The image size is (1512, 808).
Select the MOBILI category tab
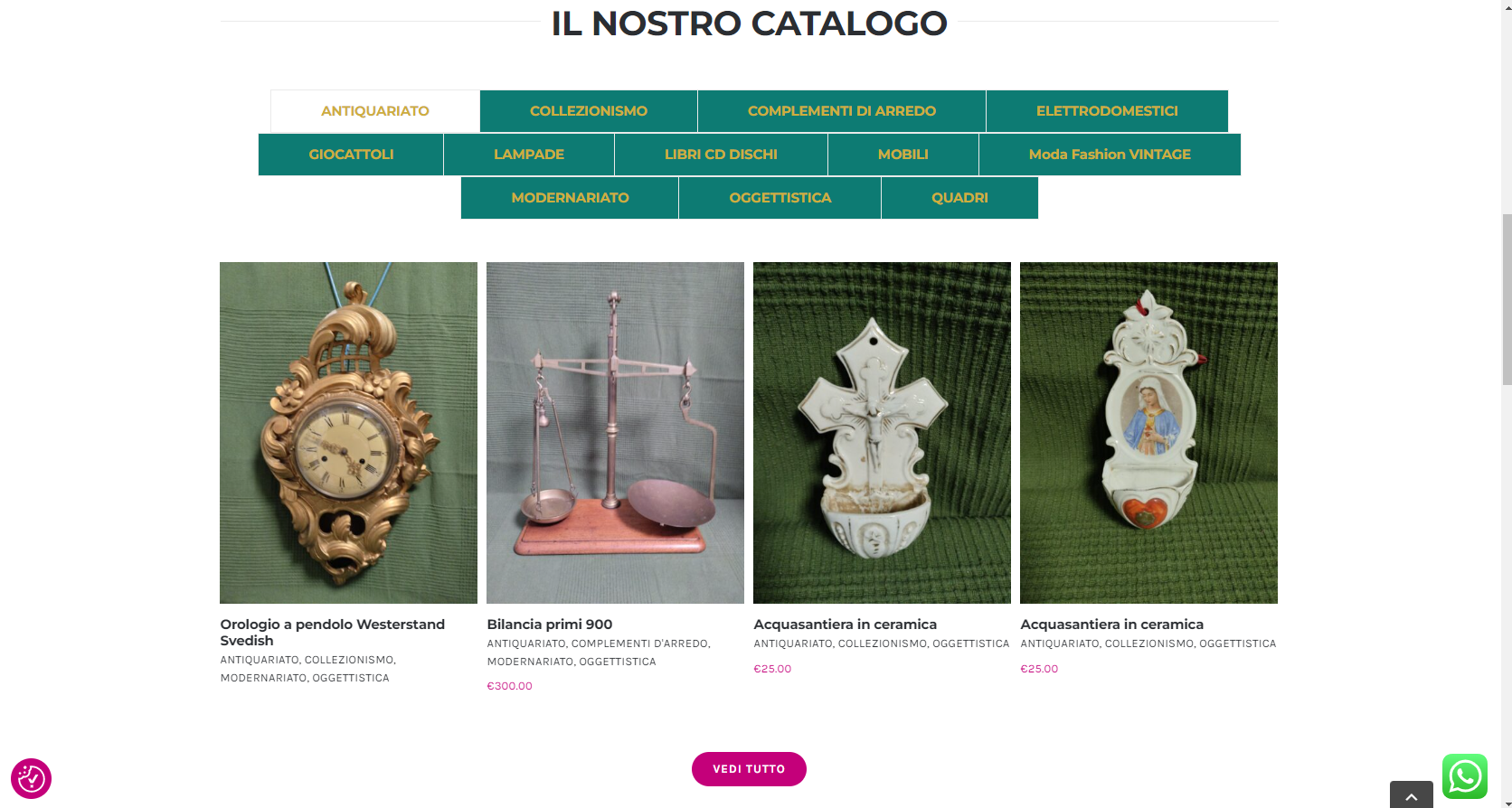[903, 155]
